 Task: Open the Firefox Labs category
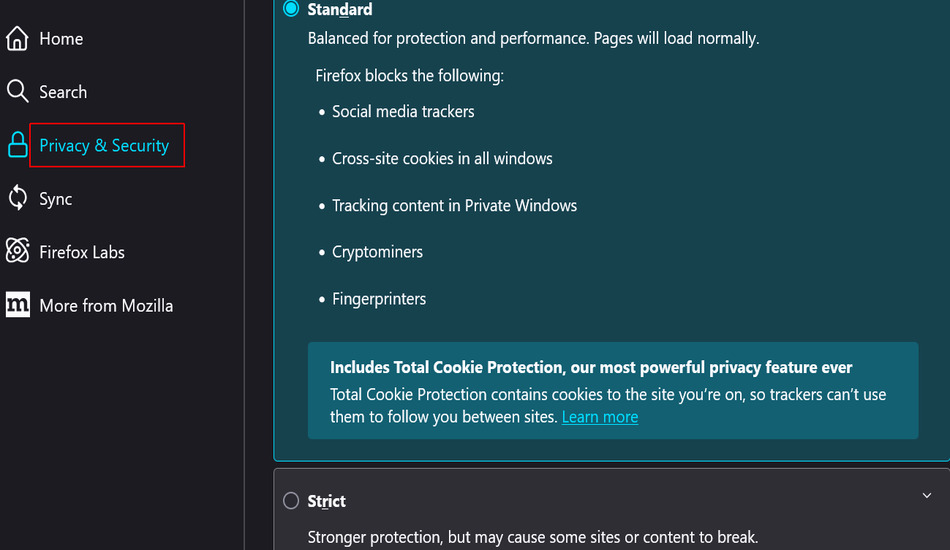pyautogui.click(x=82, y=252)
